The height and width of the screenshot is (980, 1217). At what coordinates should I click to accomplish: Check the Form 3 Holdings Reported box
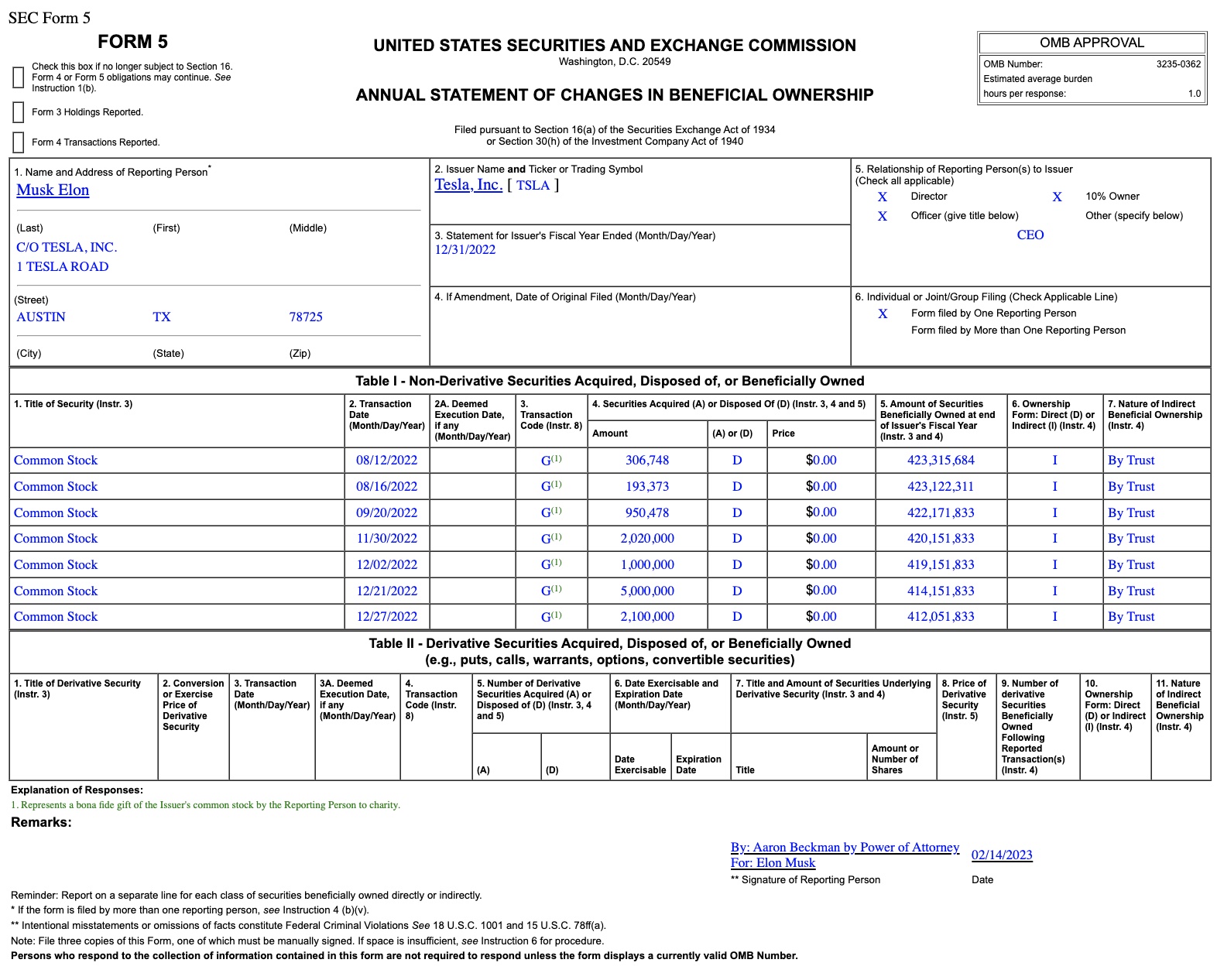click(x=19, y=112)
